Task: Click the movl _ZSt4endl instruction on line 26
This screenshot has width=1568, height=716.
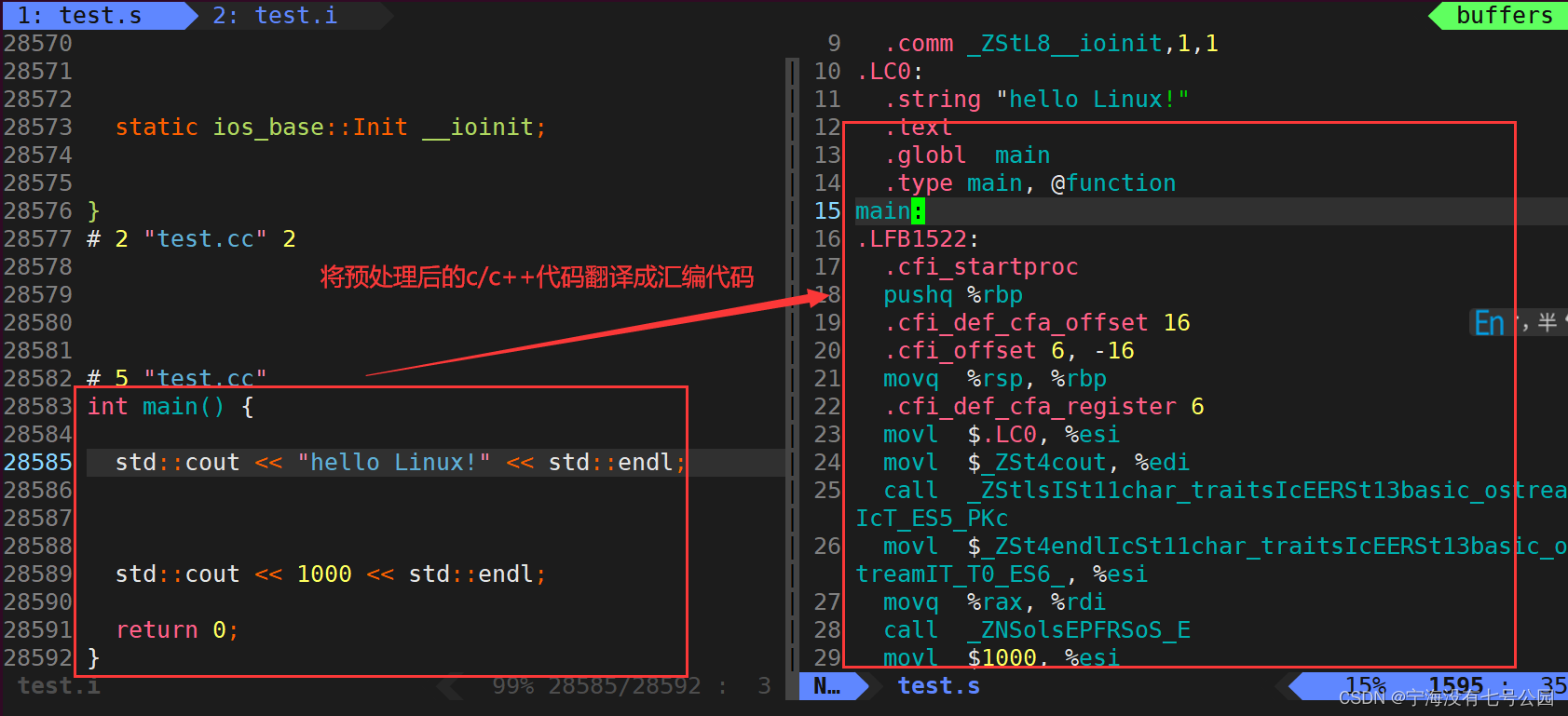Action: pos(1225,547)
